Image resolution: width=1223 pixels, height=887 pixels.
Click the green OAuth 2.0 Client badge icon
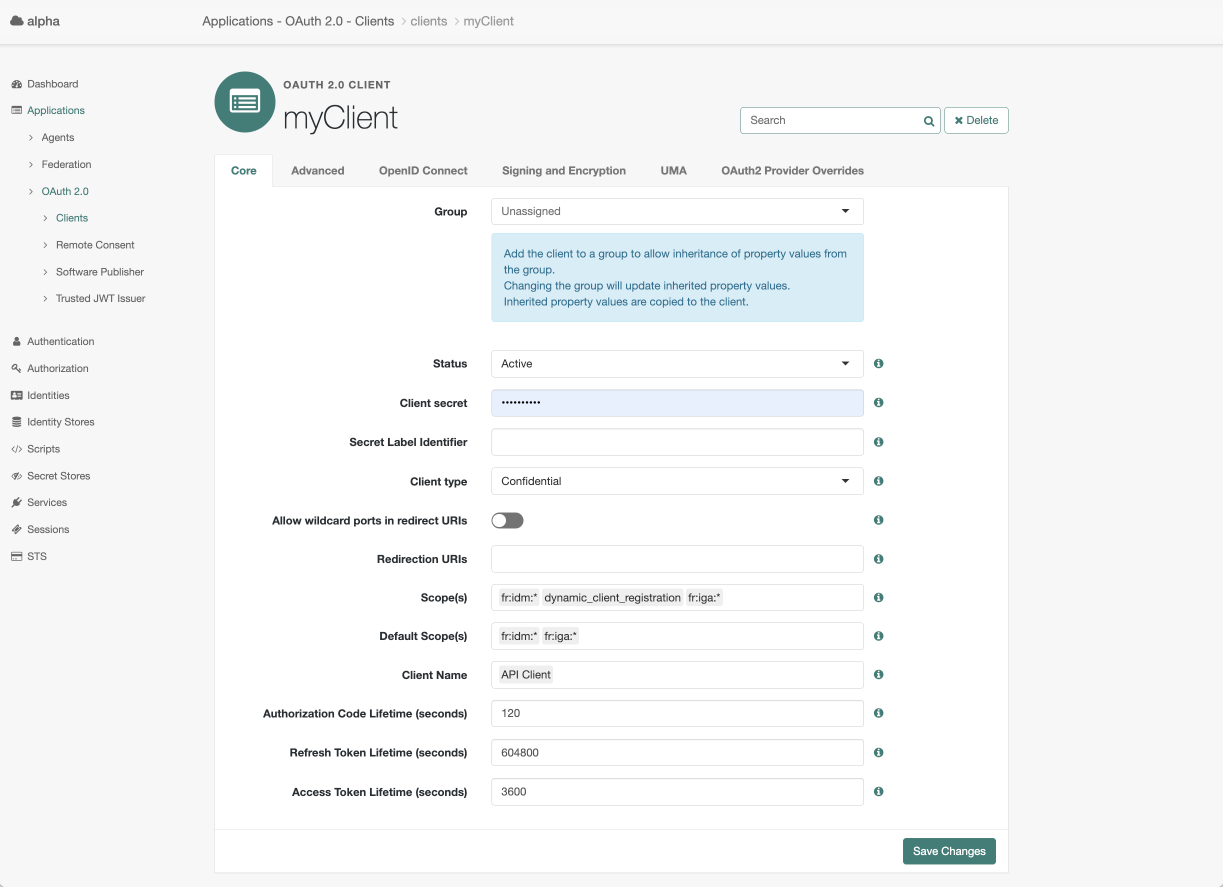[244, 102]
